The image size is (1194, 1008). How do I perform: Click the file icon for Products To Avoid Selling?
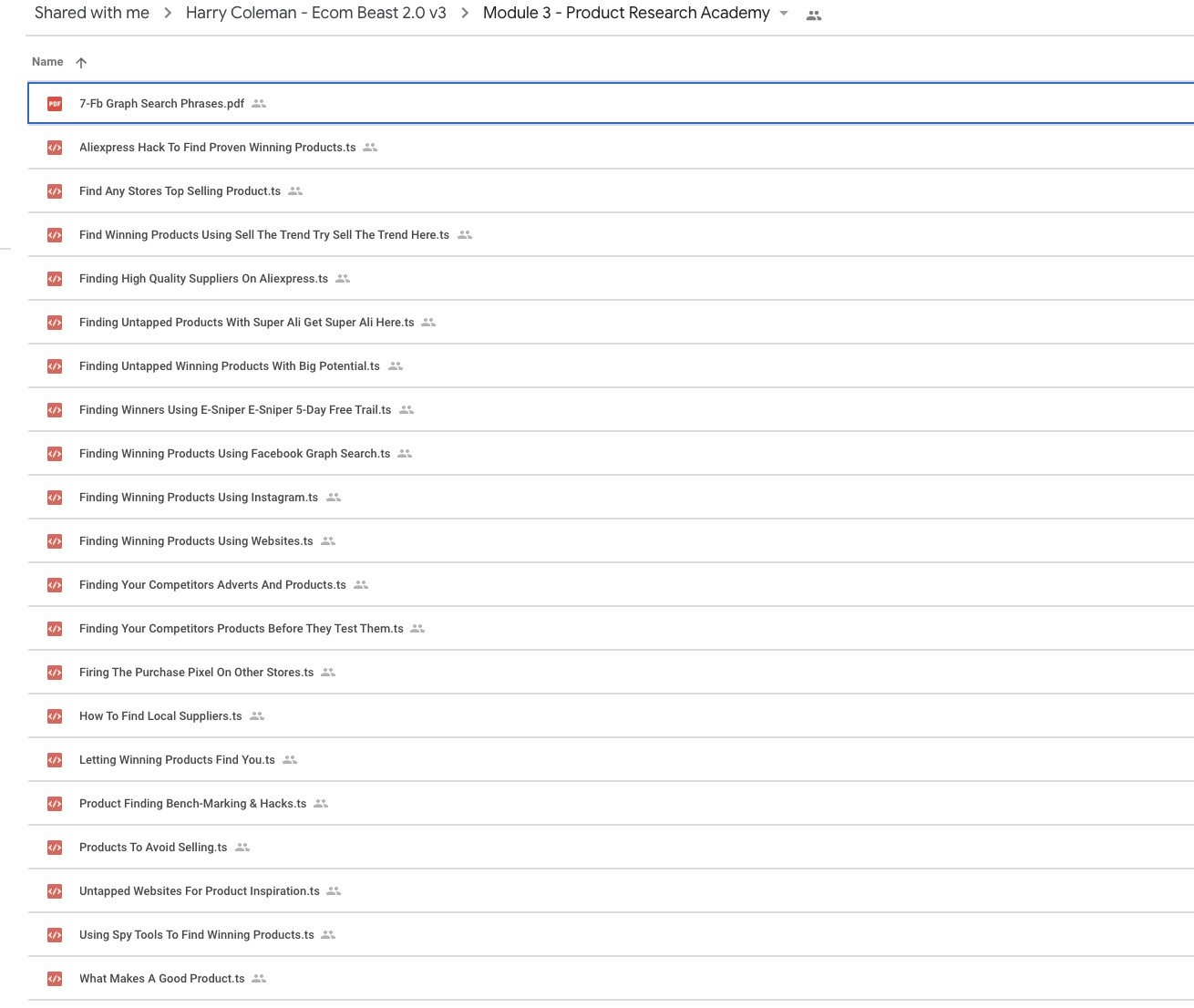click(55, 848)
